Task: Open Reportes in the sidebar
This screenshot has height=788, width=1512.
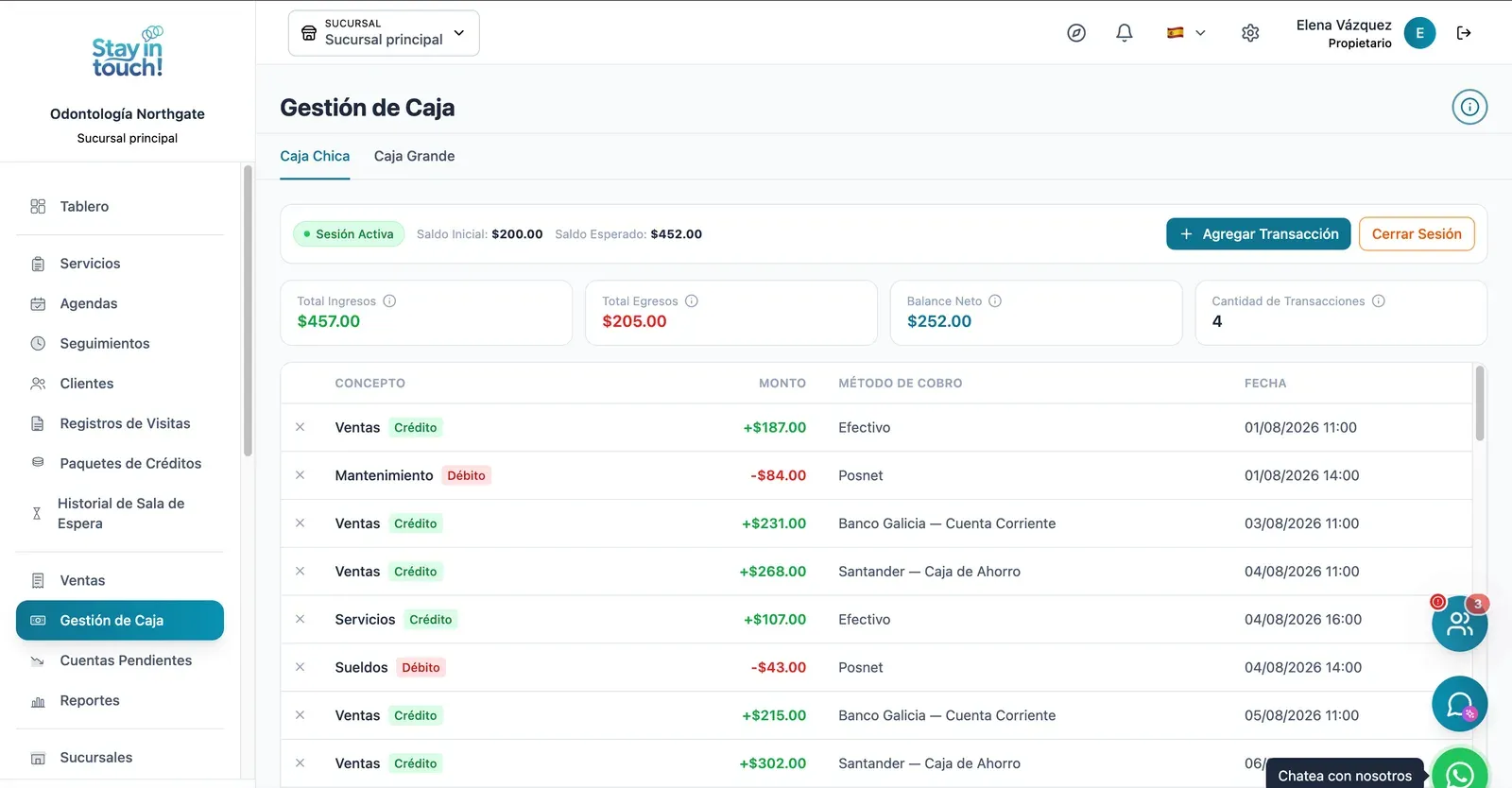Action: pos(120,700)
